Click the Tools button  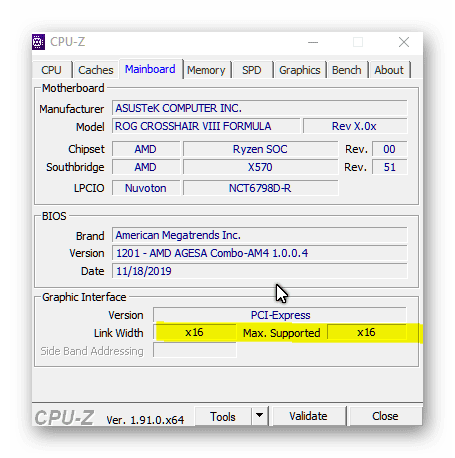223,416
